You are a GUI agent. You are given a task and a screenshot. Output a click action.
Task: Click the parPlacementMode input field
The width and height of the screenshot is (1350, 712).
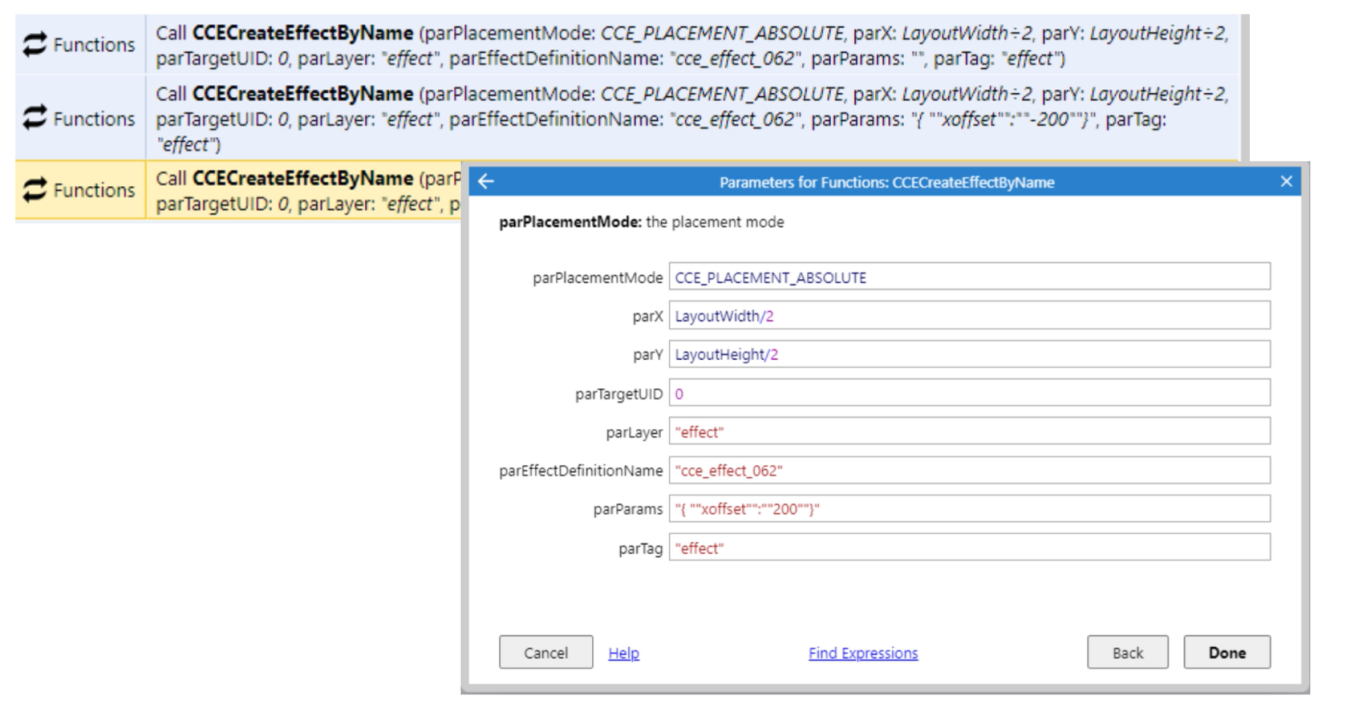click(x=969, y=277)
